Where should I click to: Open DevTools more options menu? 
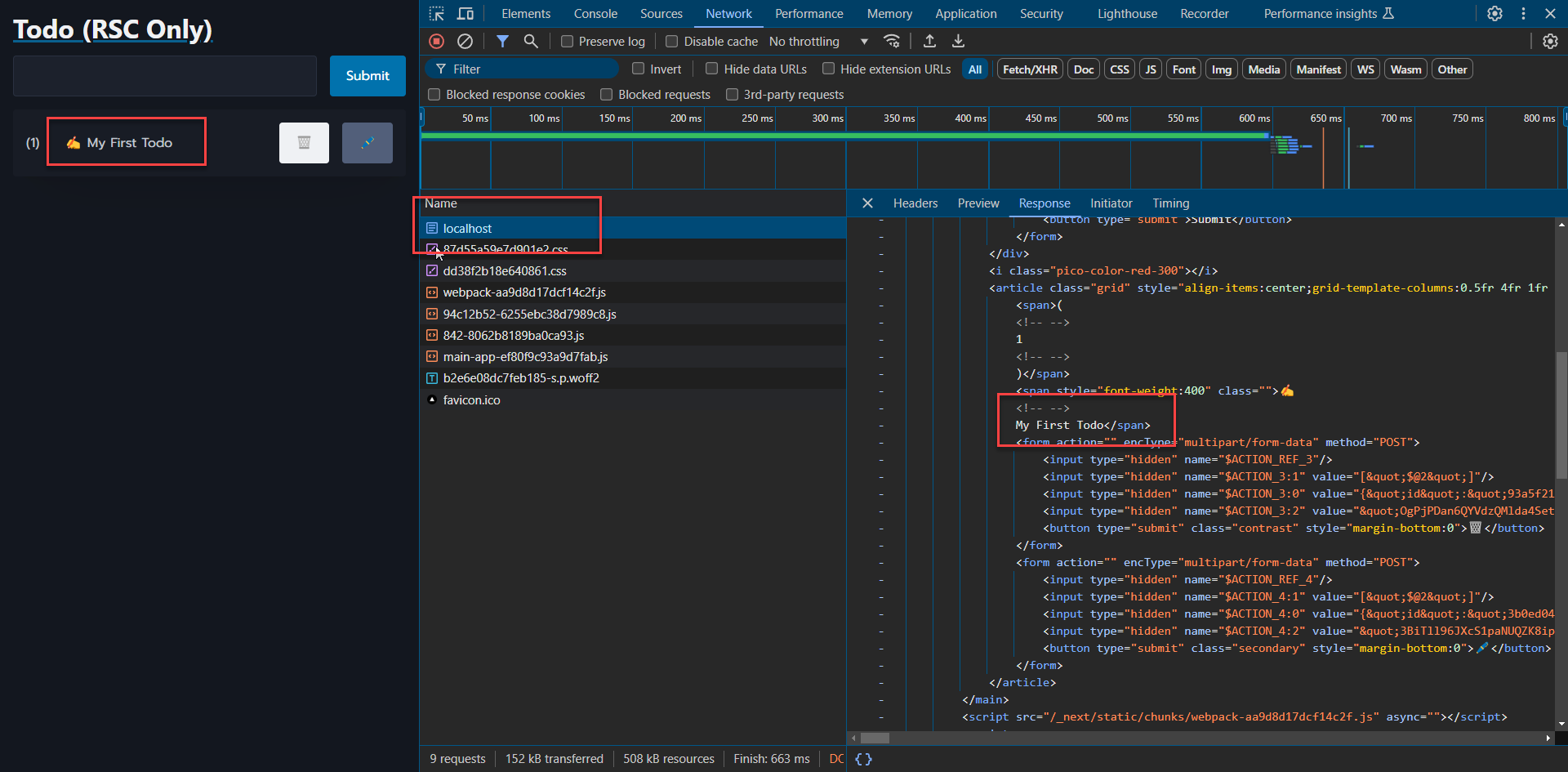(1523, 14)
